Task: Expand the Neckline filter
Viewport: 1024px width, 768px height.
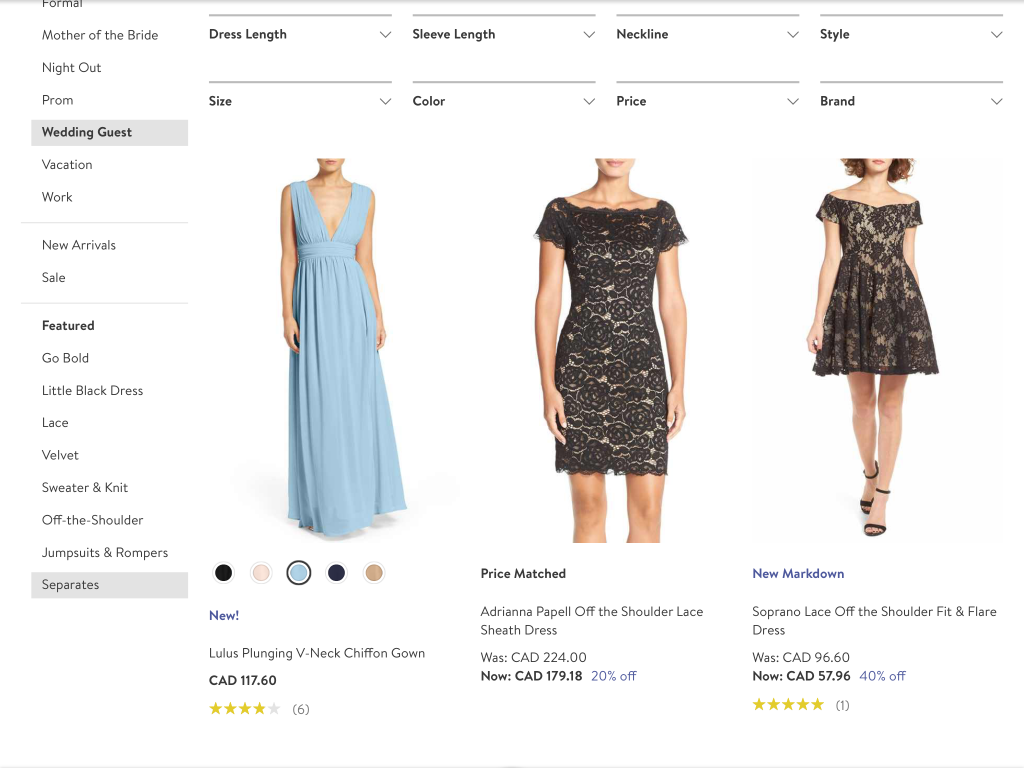Action: point(707,35)
